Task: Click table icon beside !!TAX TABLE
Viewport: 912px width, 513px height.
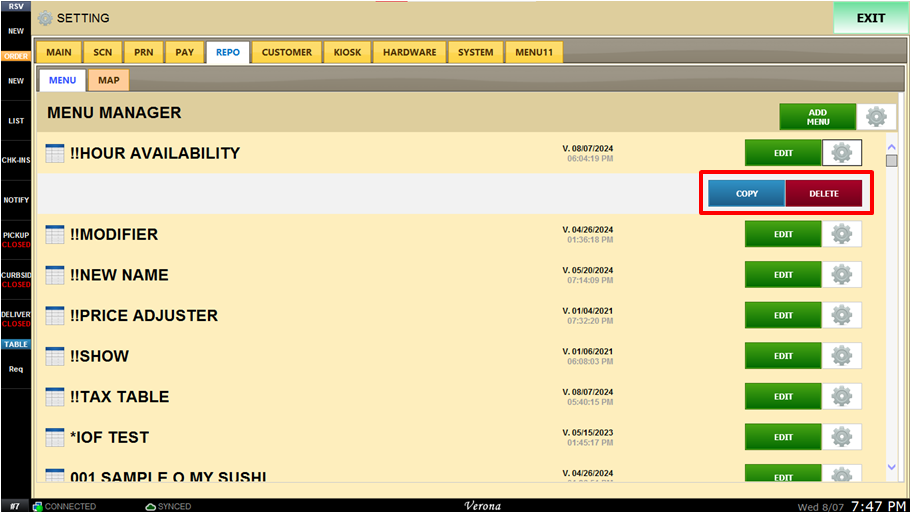Action: point(55,397)
